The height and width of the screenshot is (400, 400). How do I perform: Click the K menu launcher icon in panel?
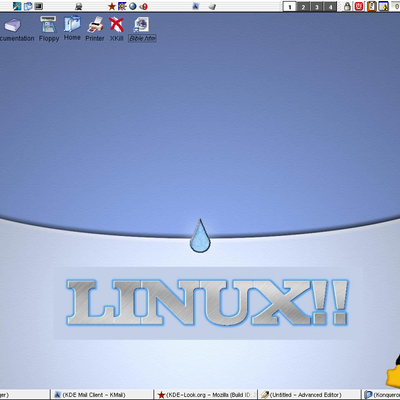17,6
